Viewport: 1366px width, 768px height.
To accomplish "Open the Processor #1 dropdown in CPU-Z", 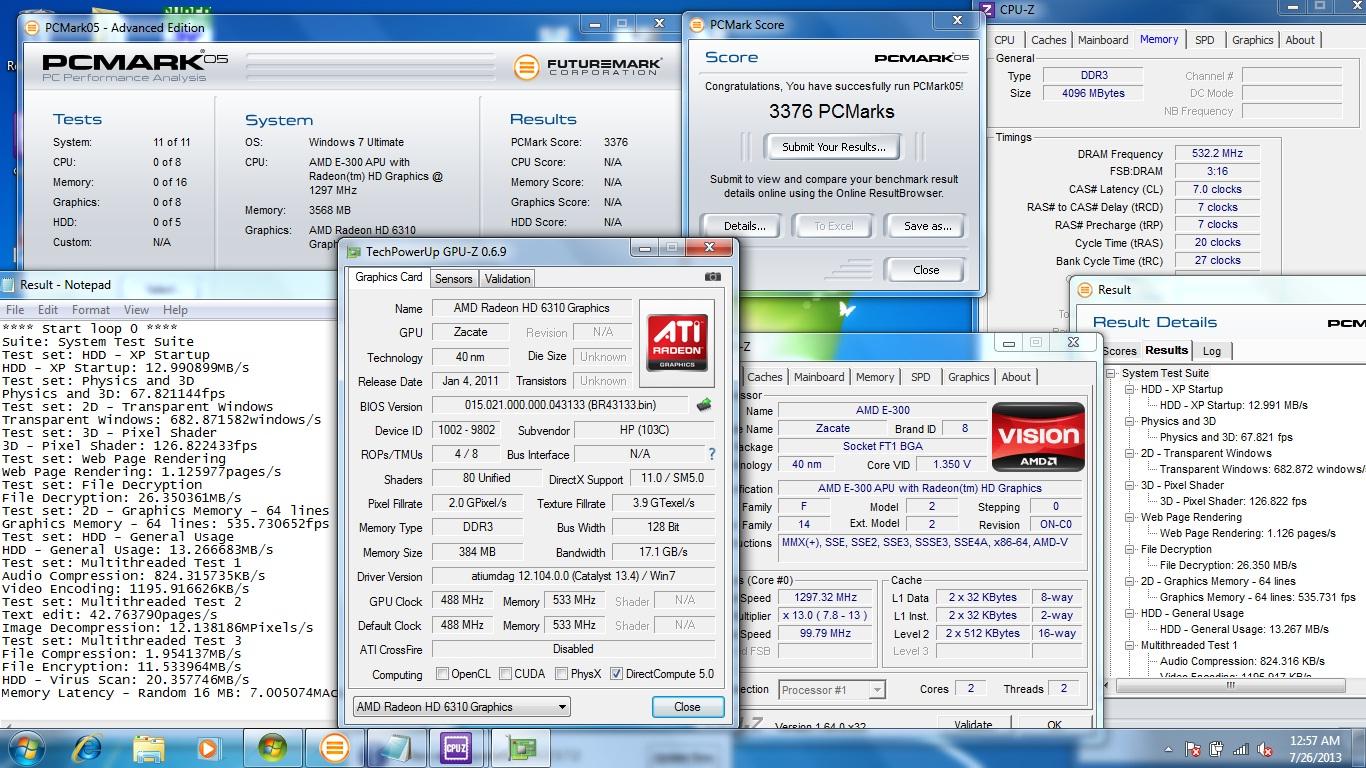I will [832, 689].
